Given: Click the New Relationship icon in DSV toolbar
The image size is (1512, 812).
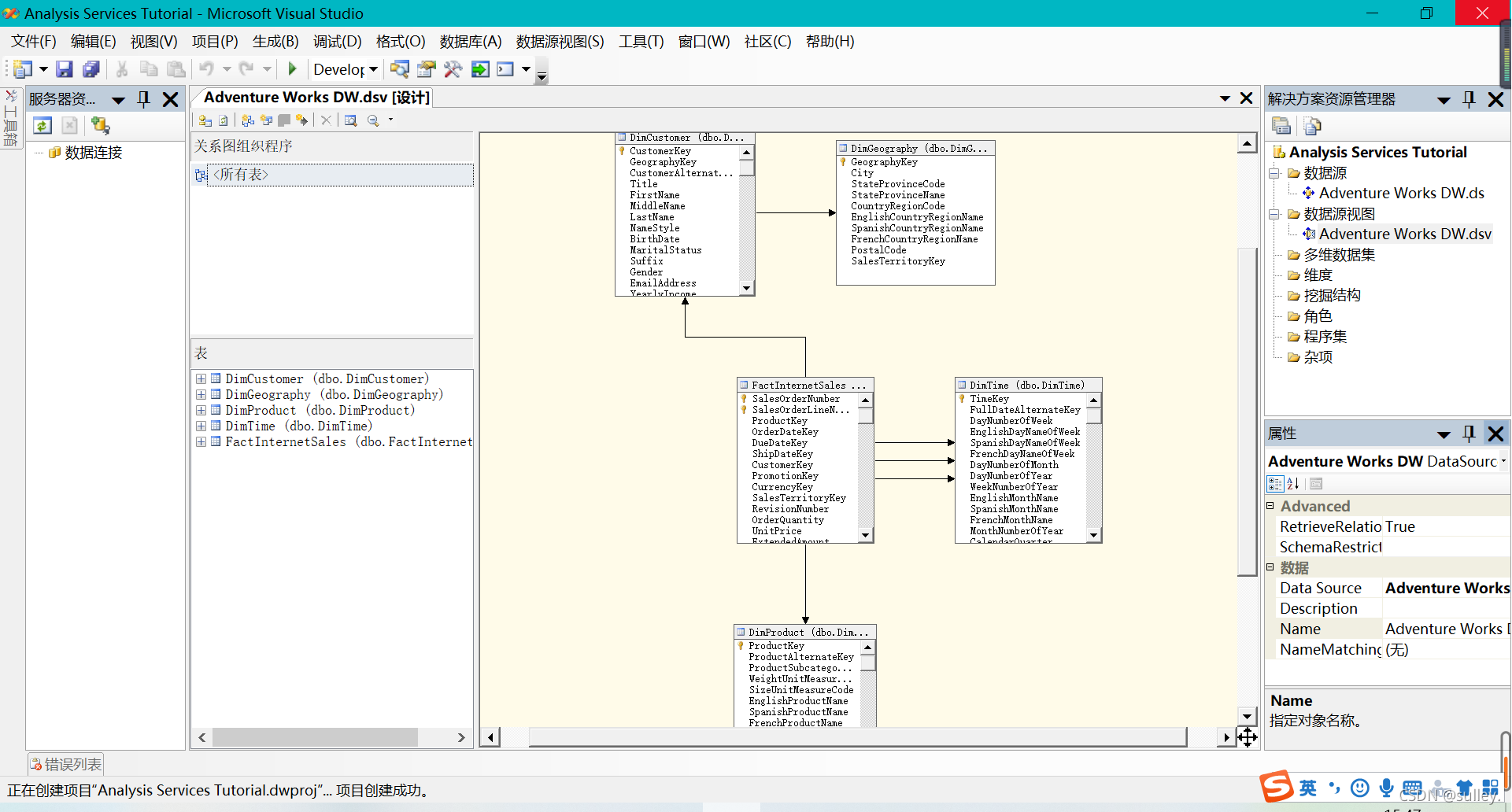Looking at the screenshot, I should (x=301, y=120).
